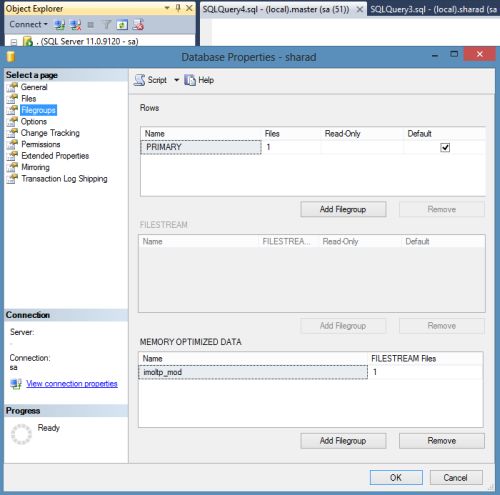The height and width of the screenshot is (495, 500).
Task: Click the Files count cell for PRIMARY
Action: point(291,147)
